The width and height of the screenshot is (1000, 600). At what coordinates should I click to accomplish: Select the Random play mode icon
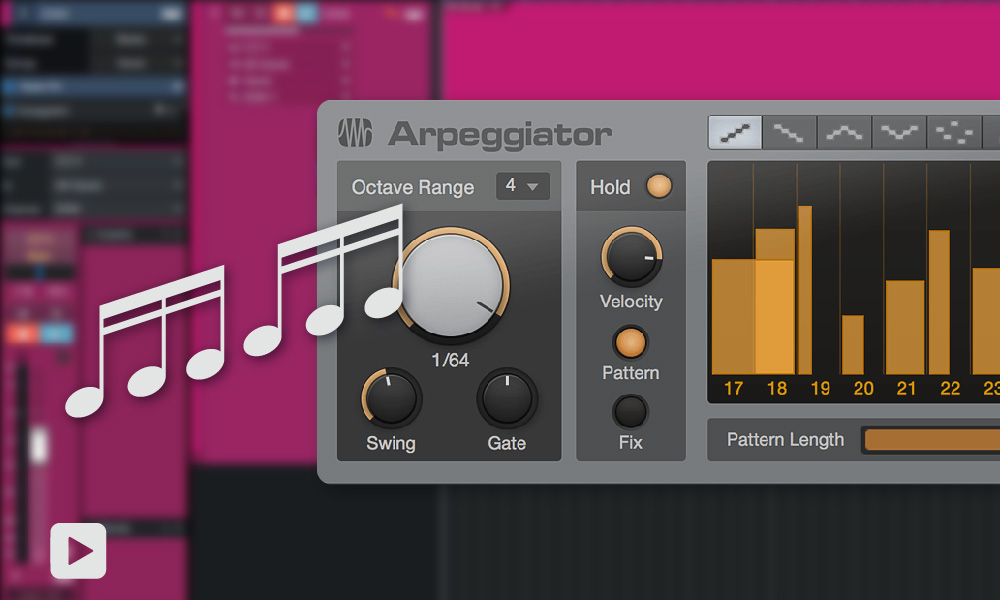[954, 133]
